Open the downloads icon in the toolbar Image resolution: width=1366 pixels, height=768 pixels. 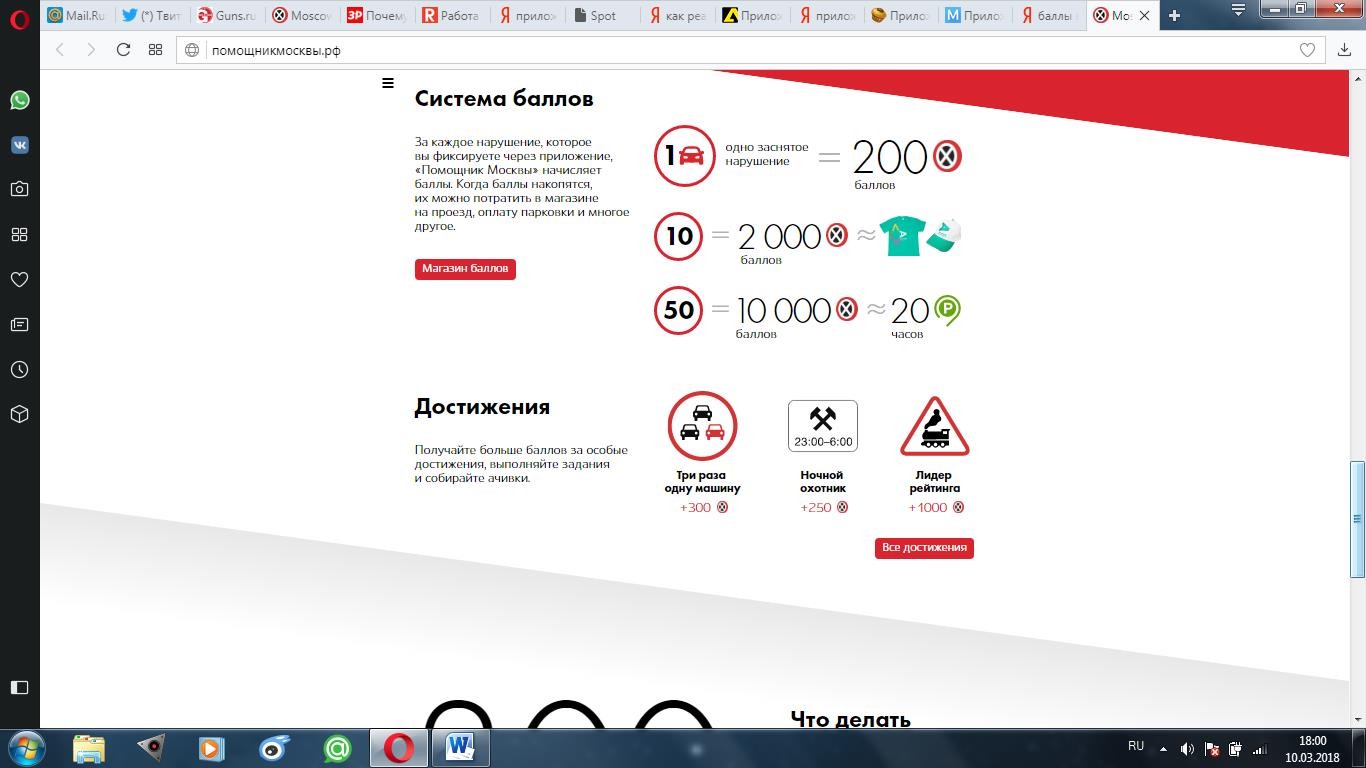tap(1344, 50)
